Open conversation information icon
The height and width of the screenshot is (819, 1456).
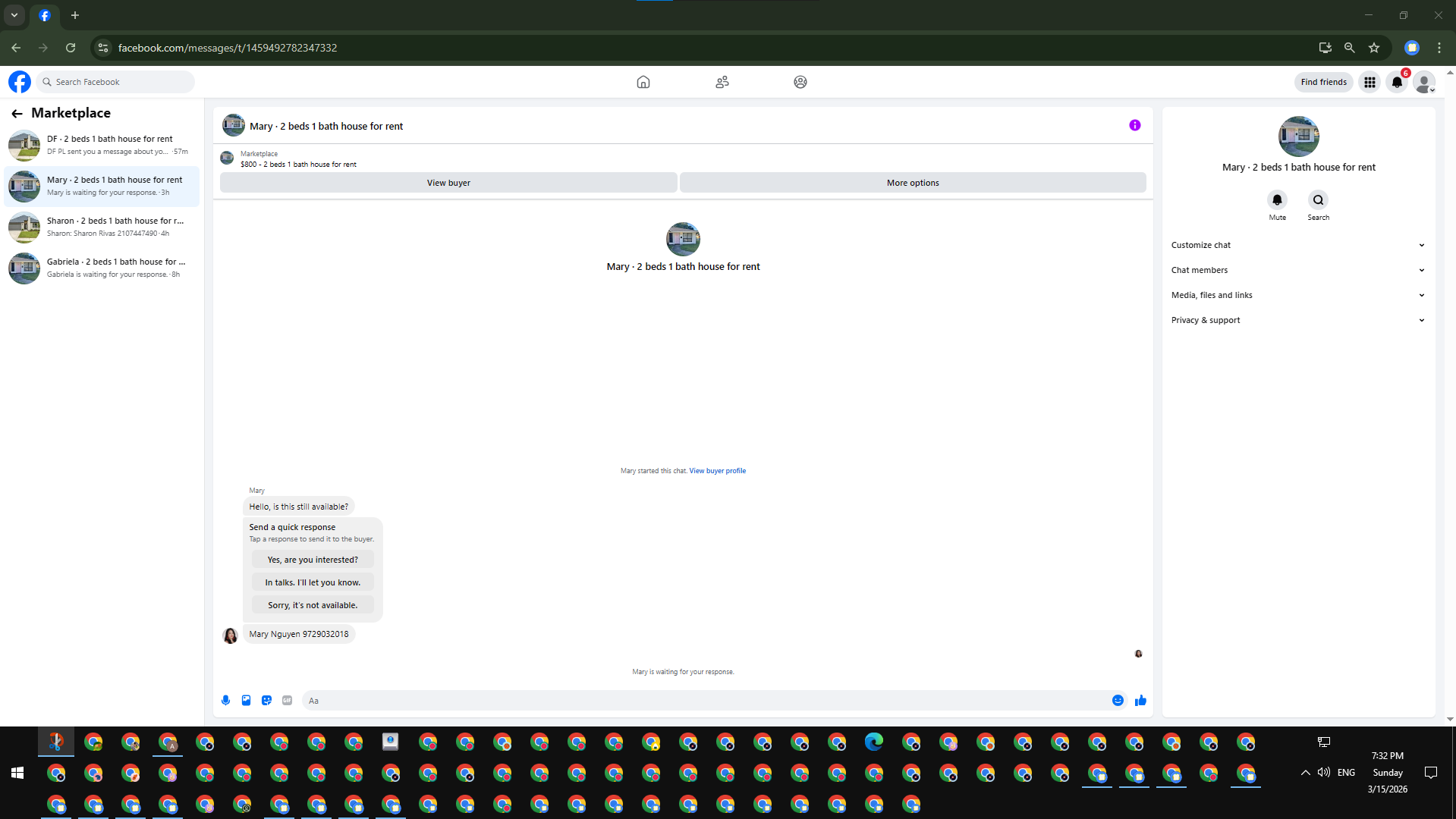[1135, 125]
